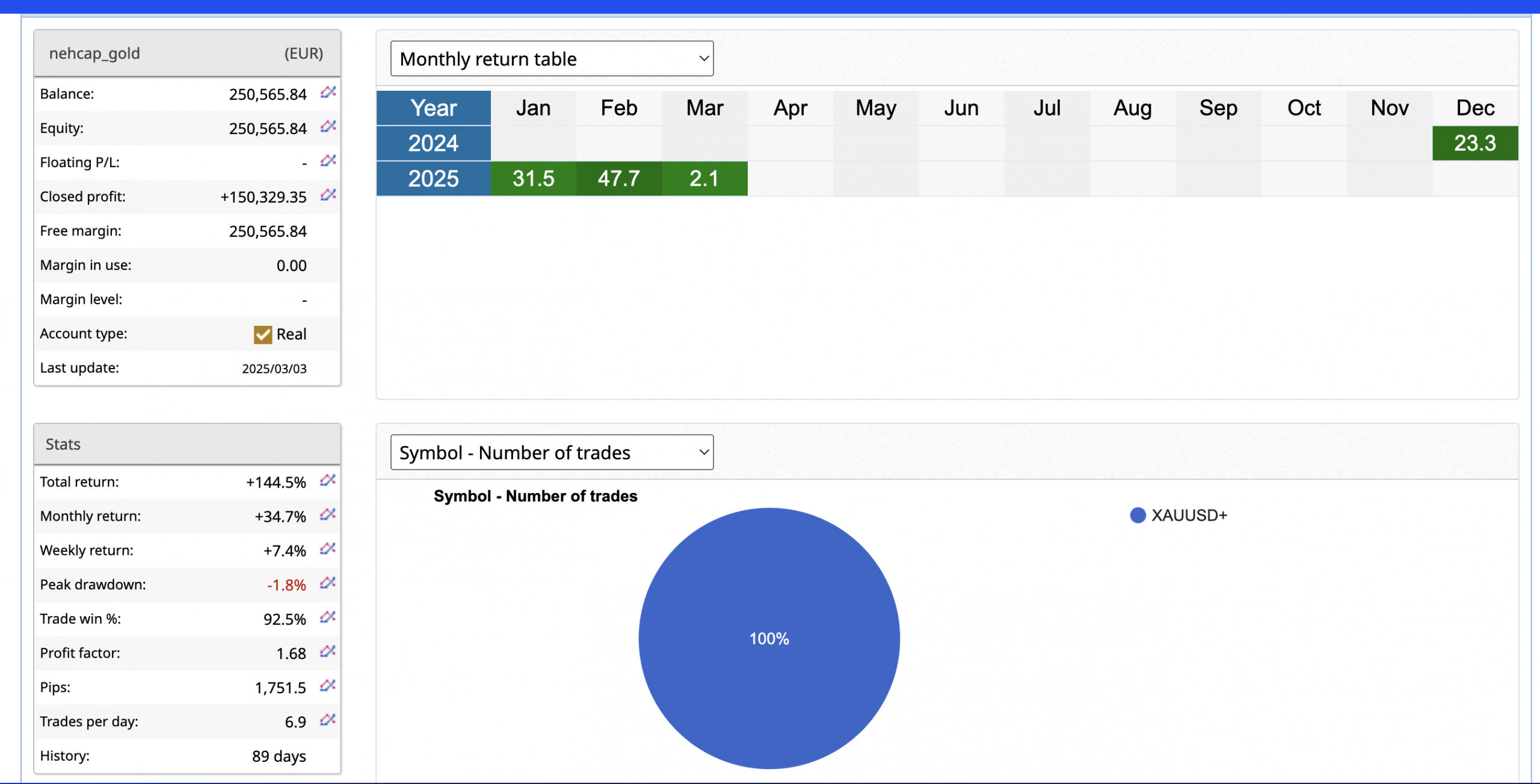Click chart icon next to Profit factor
The width and height of the screenshot is (1540, 784).
327,651
